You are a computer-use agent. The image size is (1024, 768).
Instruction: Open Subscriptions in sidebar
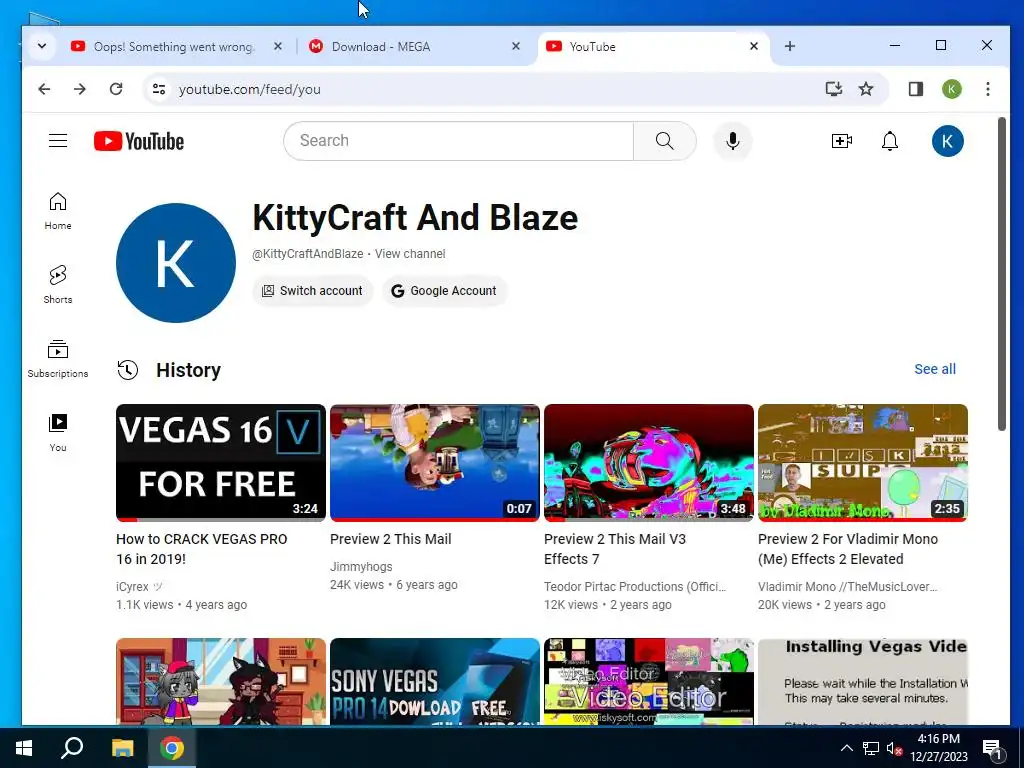pos(58,359)
